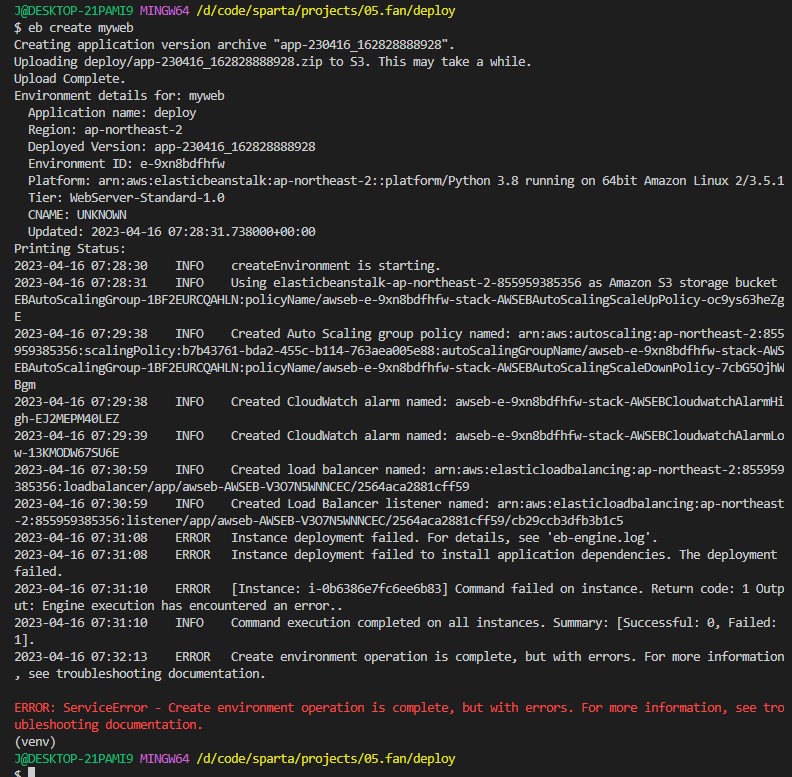Click 'createEnvironment is starting.' message
Image resolution: width=792 pixels, height=777 pixels.
click(x=335, y=266)
